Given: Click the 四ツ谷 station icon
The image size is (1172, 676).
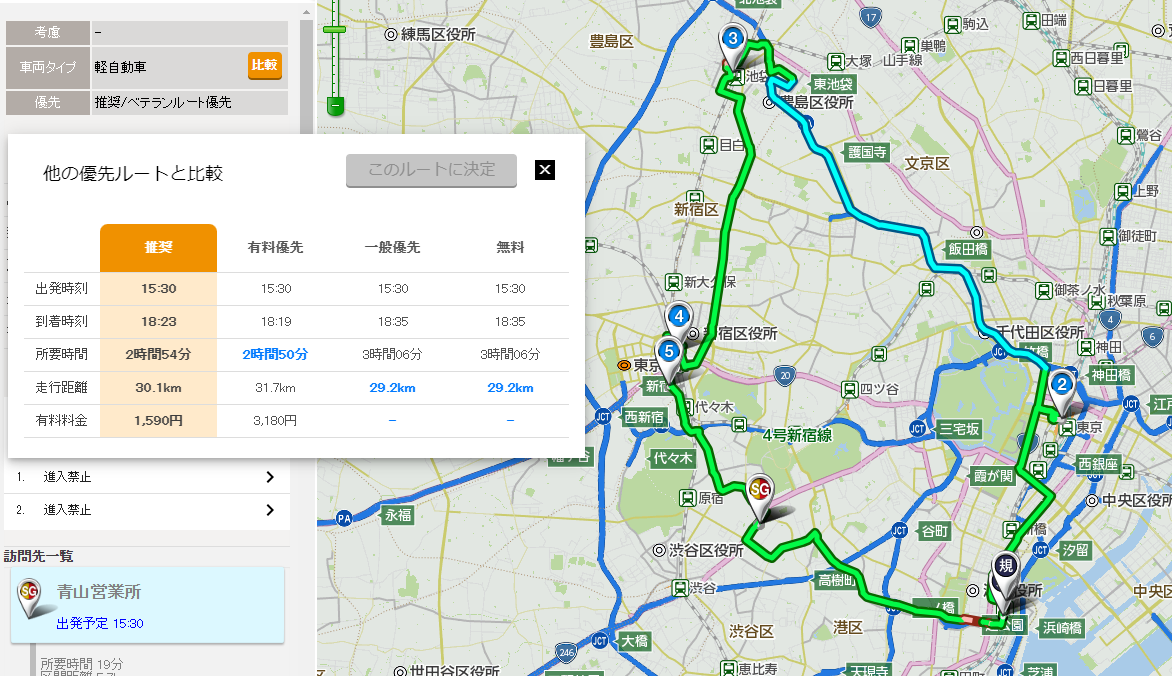Looking at the screenshot, I should (x=849, y=390).
